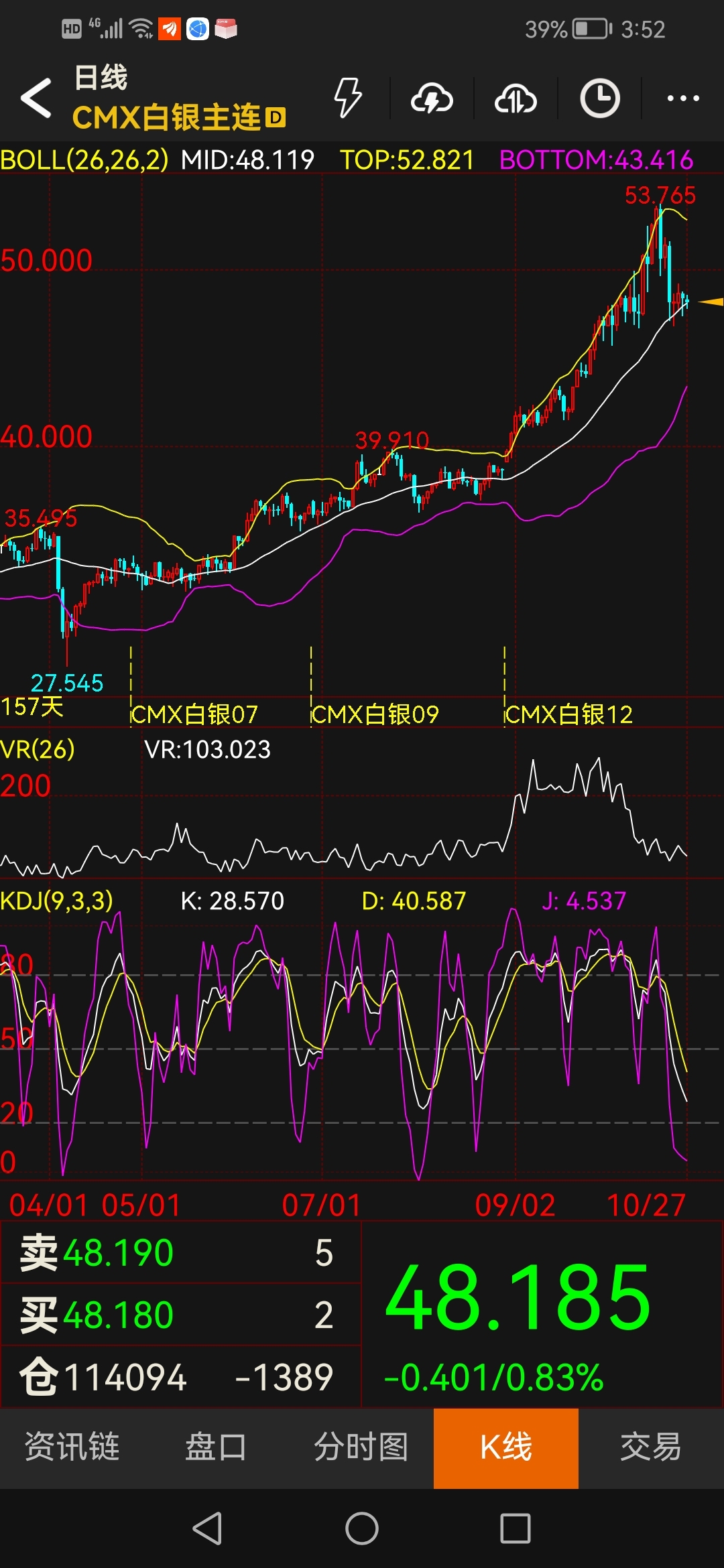This screenshot has width=724, height=1568.
Task: Tap the HD call indicator icon
Action: pos(72,29)
